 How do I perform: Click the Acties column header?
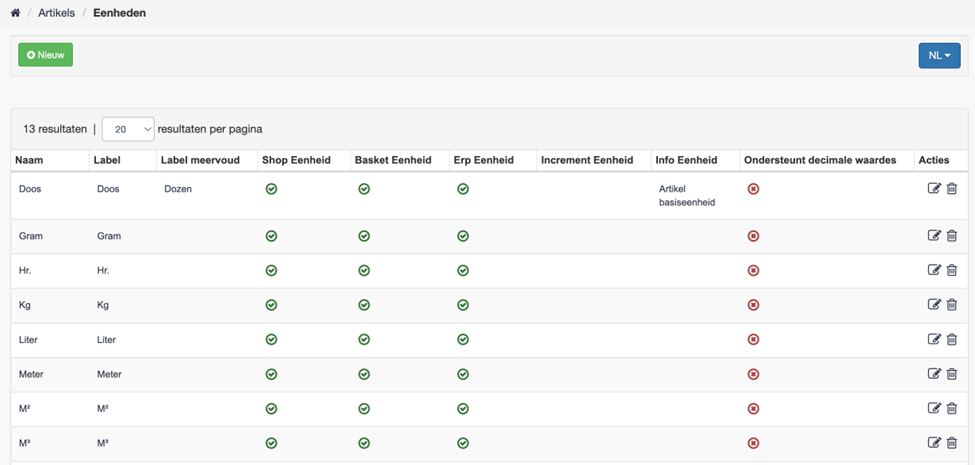934,160
